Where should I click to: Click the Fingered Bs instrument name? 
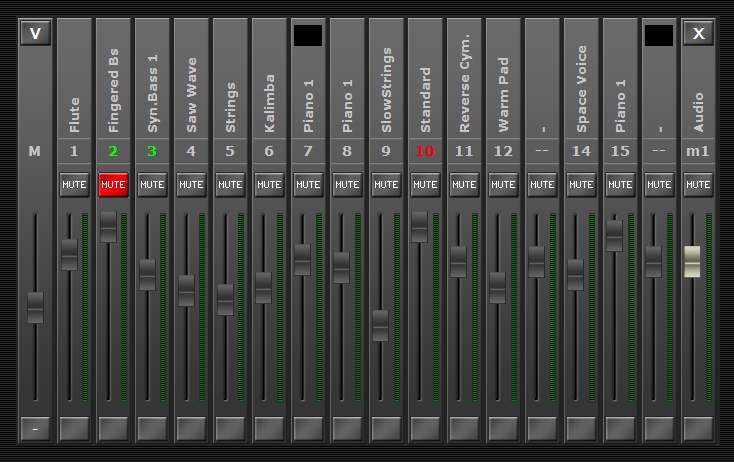113,91
